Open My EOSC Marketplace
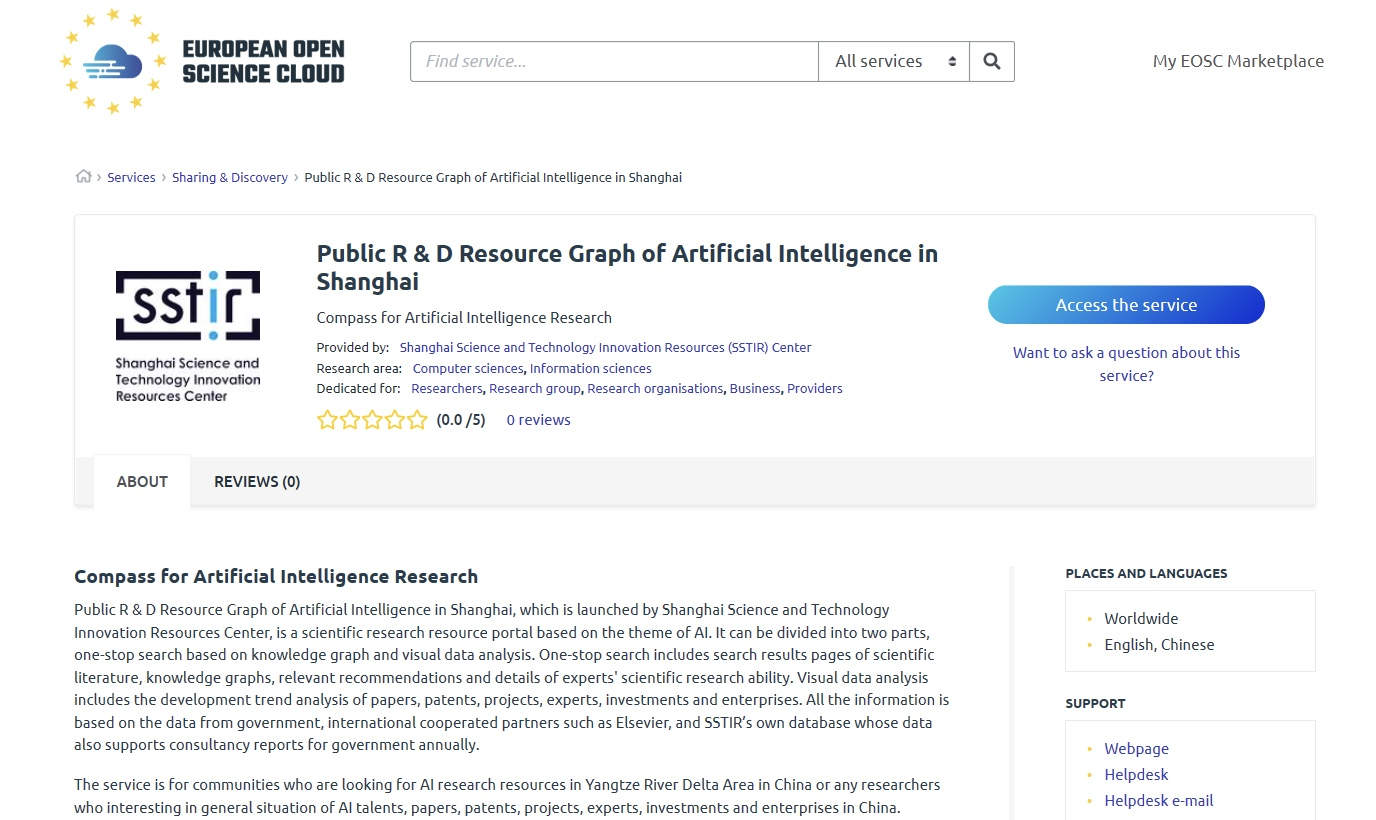 pos(1238,61)
